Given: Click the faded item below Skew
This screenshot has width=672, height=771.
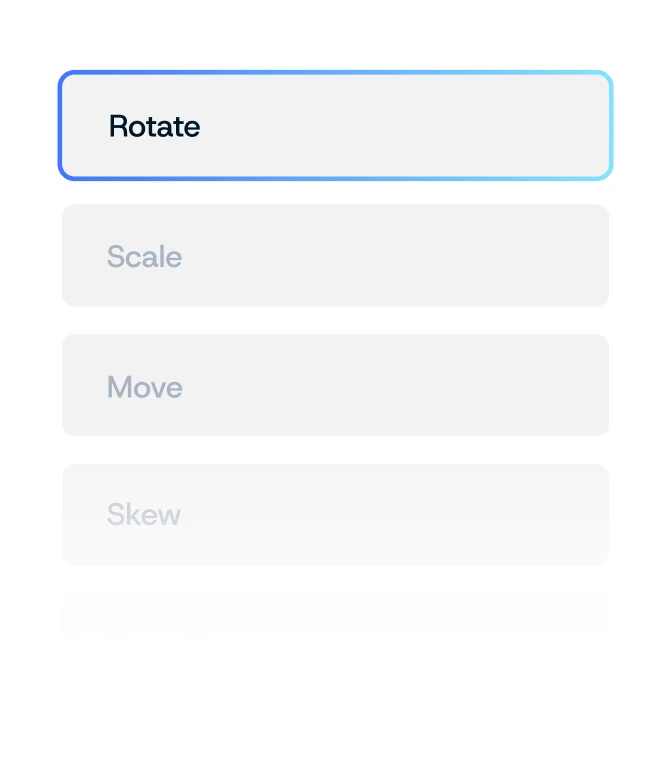Looking at the screenshot, I should (x=335, y=622).
